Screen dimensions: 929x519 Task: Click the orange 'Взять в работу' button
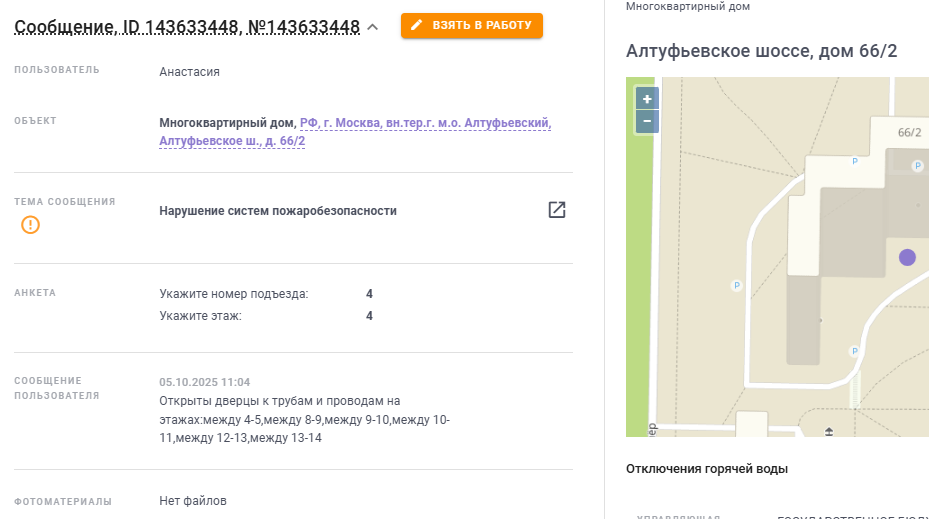(x=472, y=25)
